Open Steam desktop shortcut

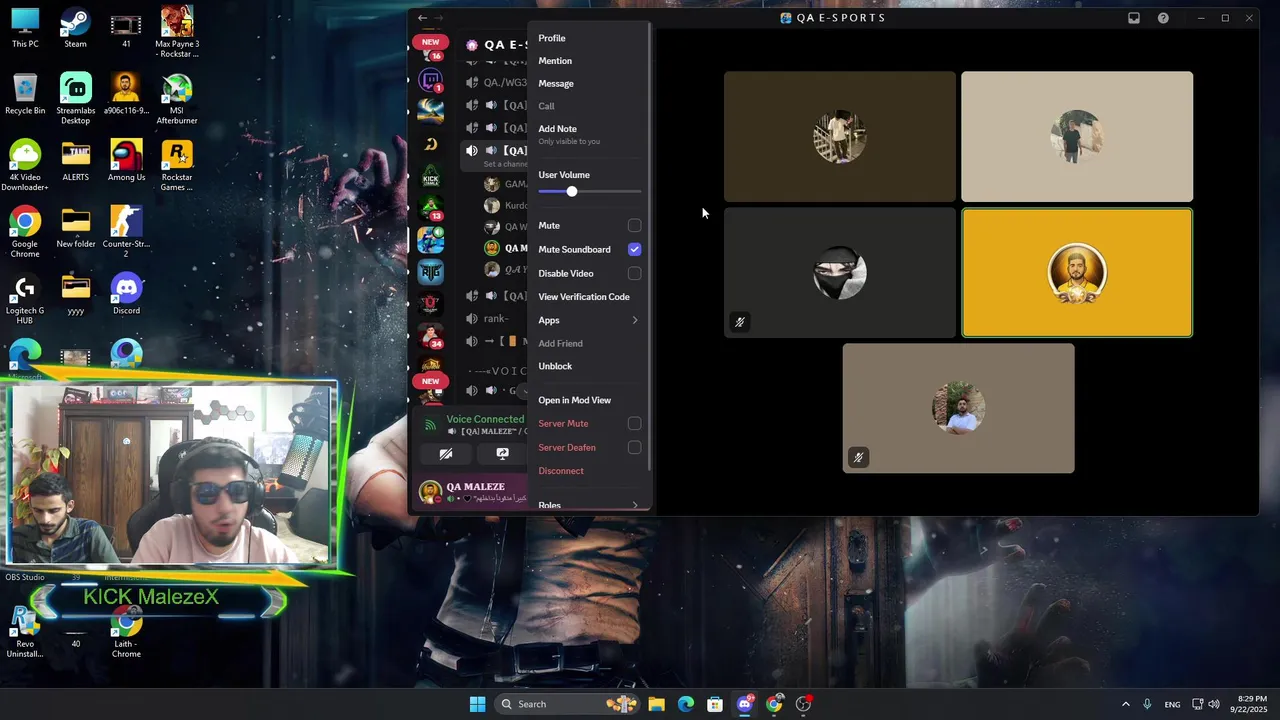75,27
